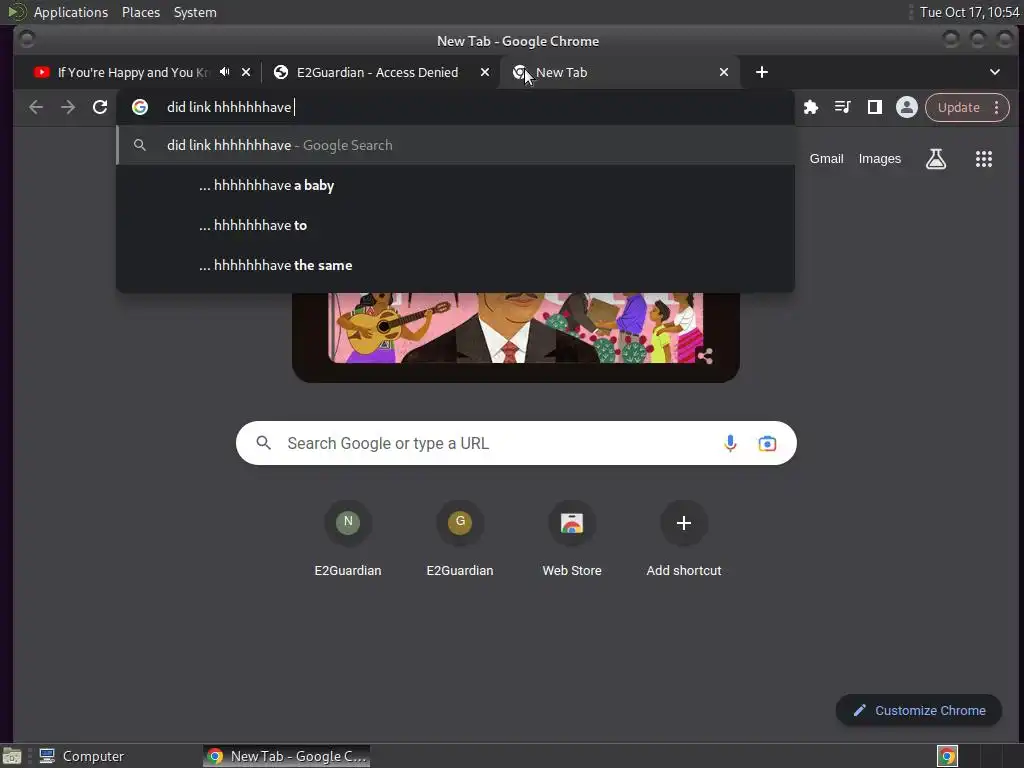Expand the tab search chevron
Image resolution: width=1024 pixels, height=768 pixels.
tap(995, 72)
